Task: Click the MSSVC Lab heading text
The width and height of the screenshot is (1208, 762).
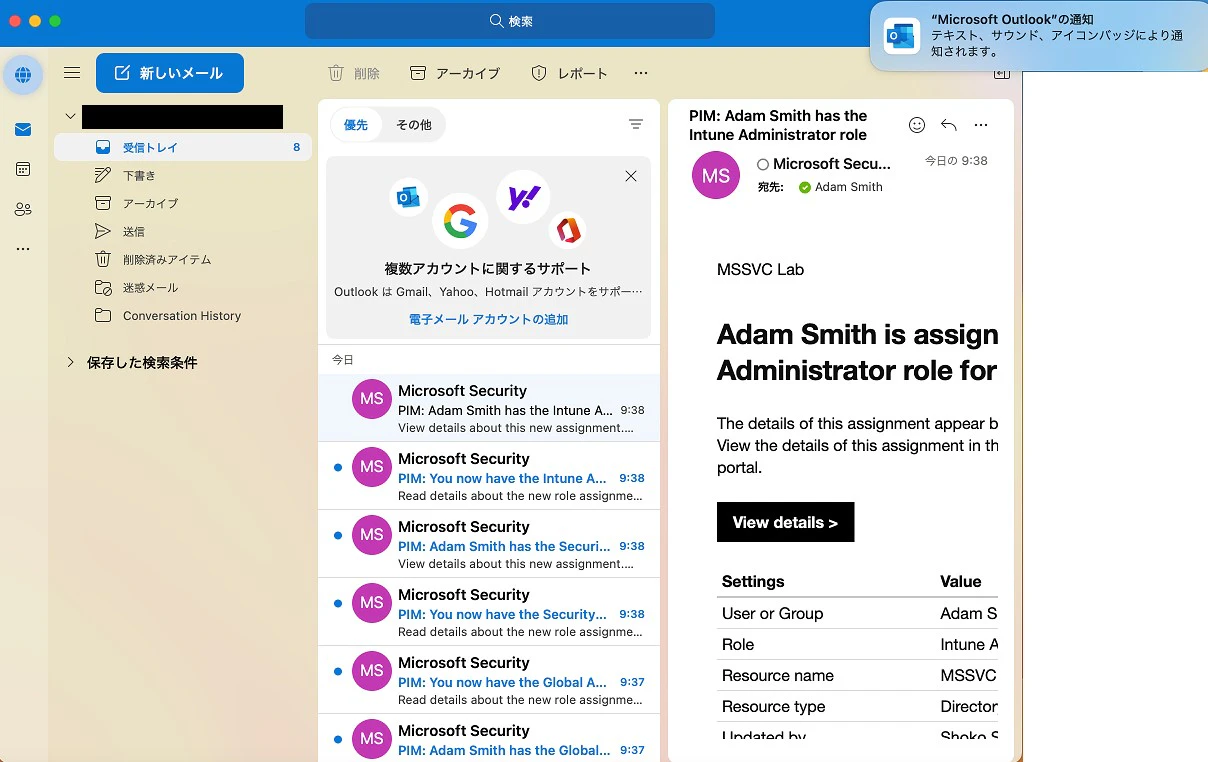Action: coord(760,269)
